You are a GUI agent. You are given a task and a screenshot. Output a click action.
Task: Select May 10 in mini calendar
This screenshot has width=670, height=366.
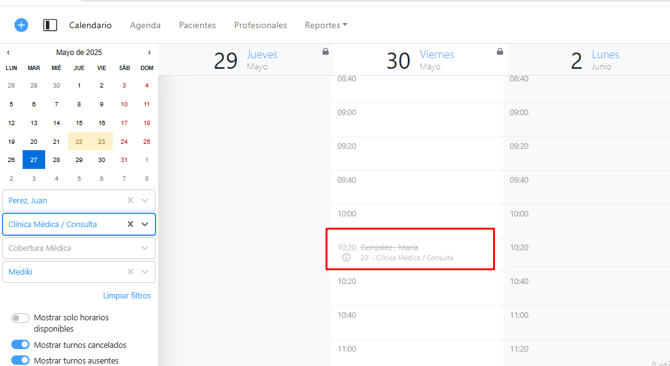(124, 104)
